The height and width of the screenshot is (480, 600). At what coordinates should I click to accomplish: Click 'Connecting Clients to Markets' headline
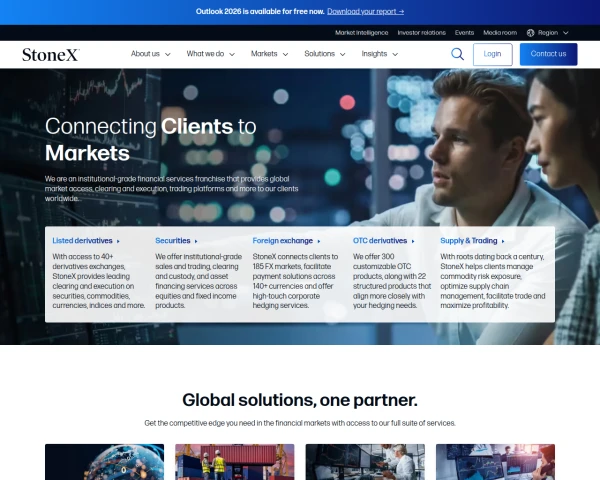150,140
